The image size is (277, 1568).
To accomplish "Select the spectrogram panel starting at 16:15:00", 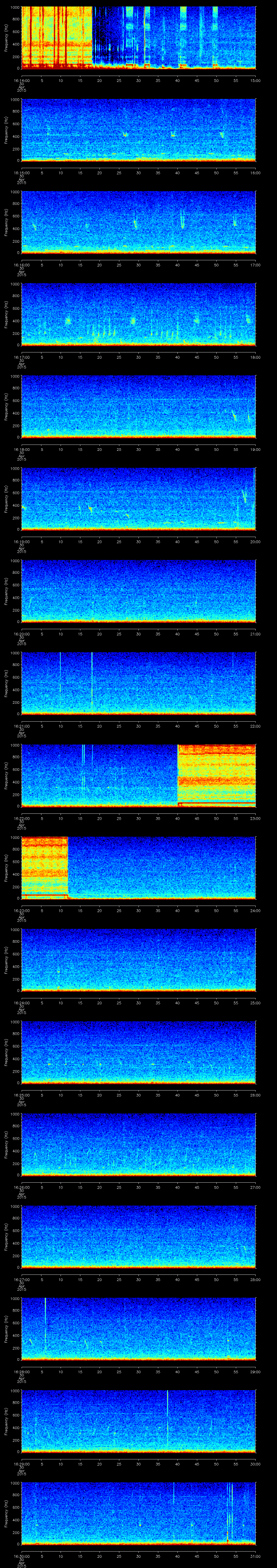I will (x=138, y=130).
